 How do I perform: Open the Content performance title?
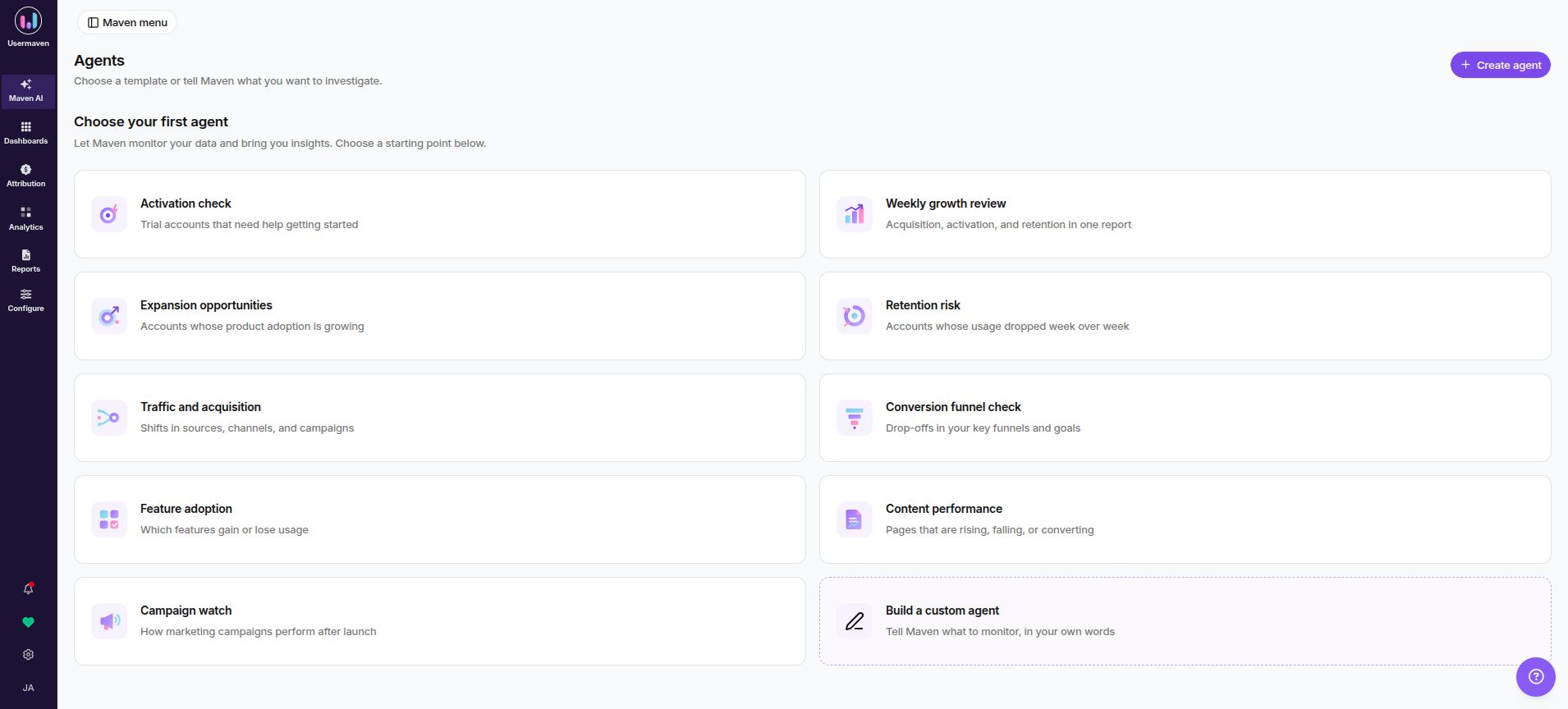[944, 509]
